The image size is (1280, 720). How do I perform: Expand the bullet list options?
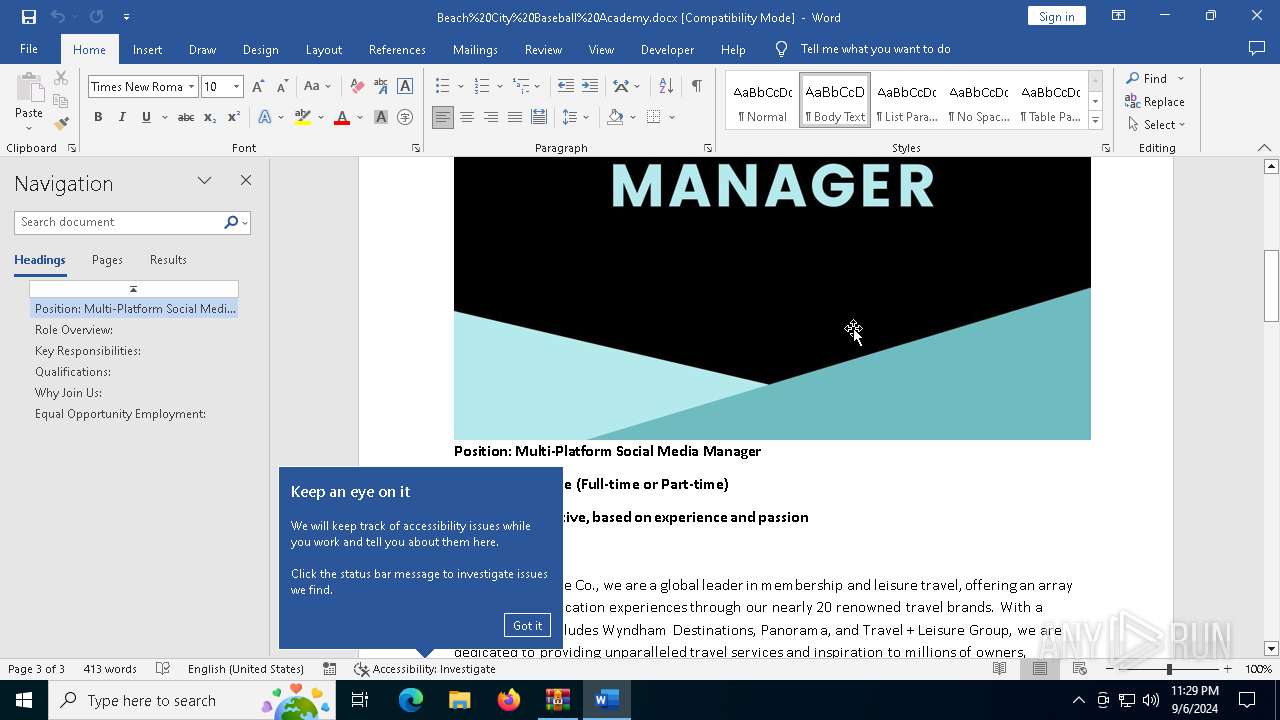pos(461,87)
